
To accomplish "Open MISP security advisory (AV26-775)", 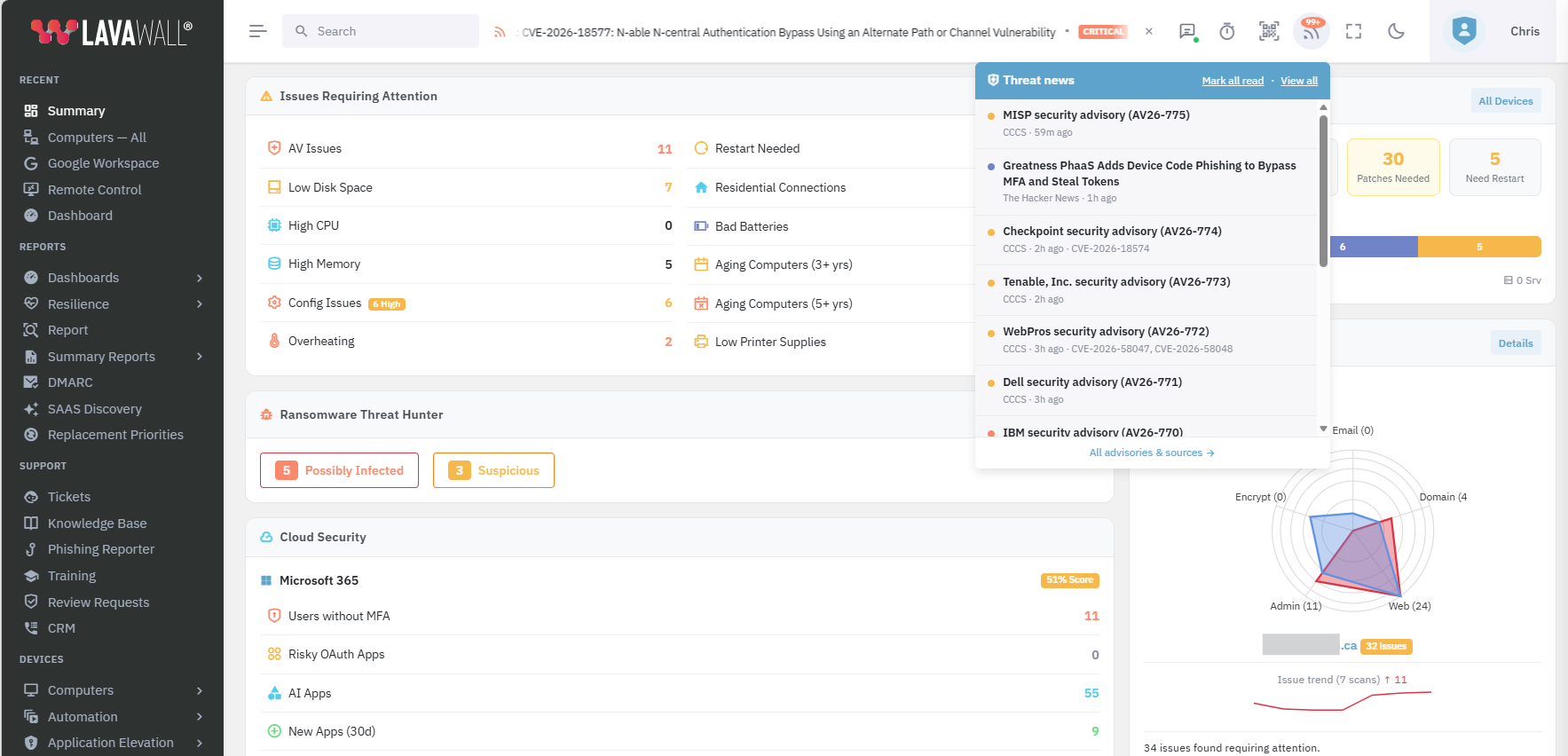I will click(1146, 123).
